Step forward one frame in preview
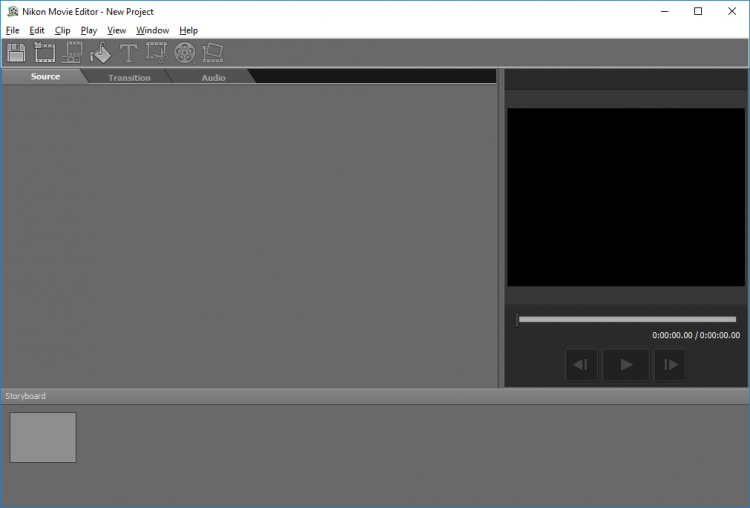The width and height of the screenshot is (750, 508). coord(670,365)
